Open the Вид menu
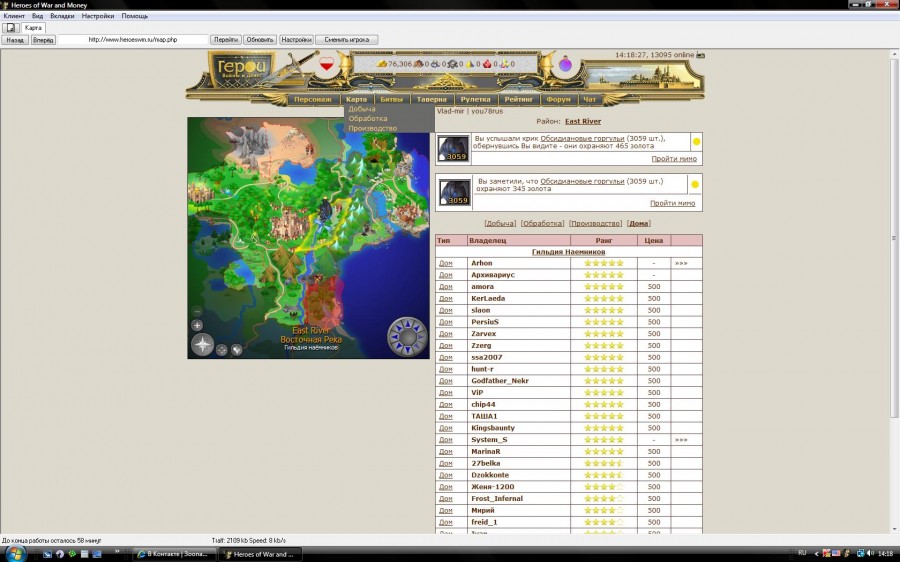This screenshot has width=900, height=562. (x=38, y=16)
